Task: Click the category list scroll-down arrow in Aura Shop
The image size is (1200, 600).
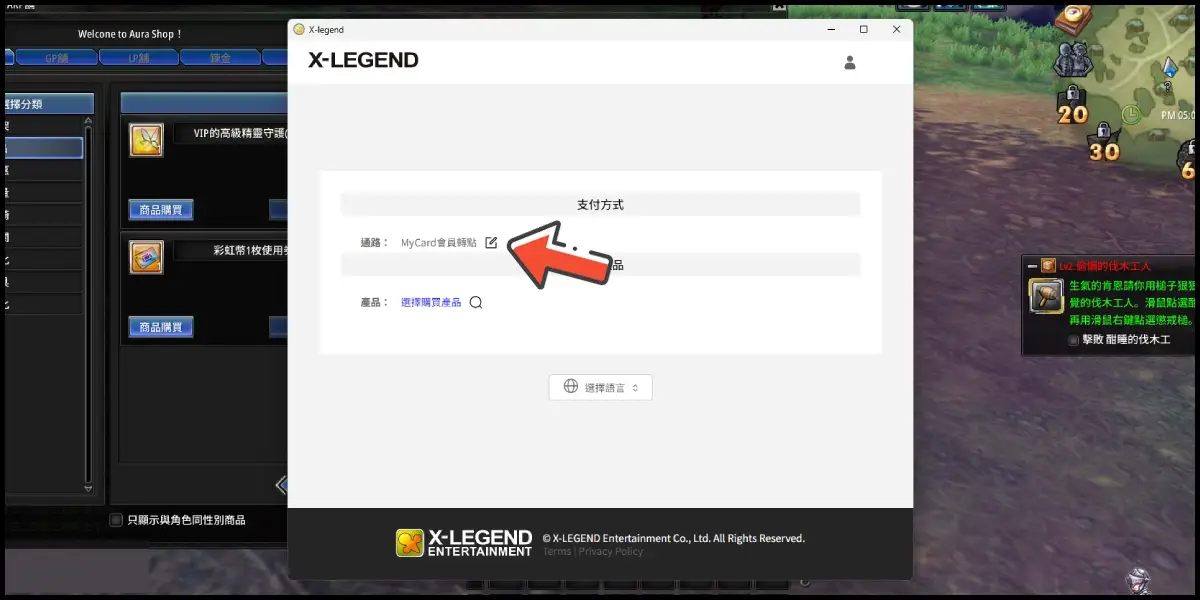Action: (x=88, y=489)
